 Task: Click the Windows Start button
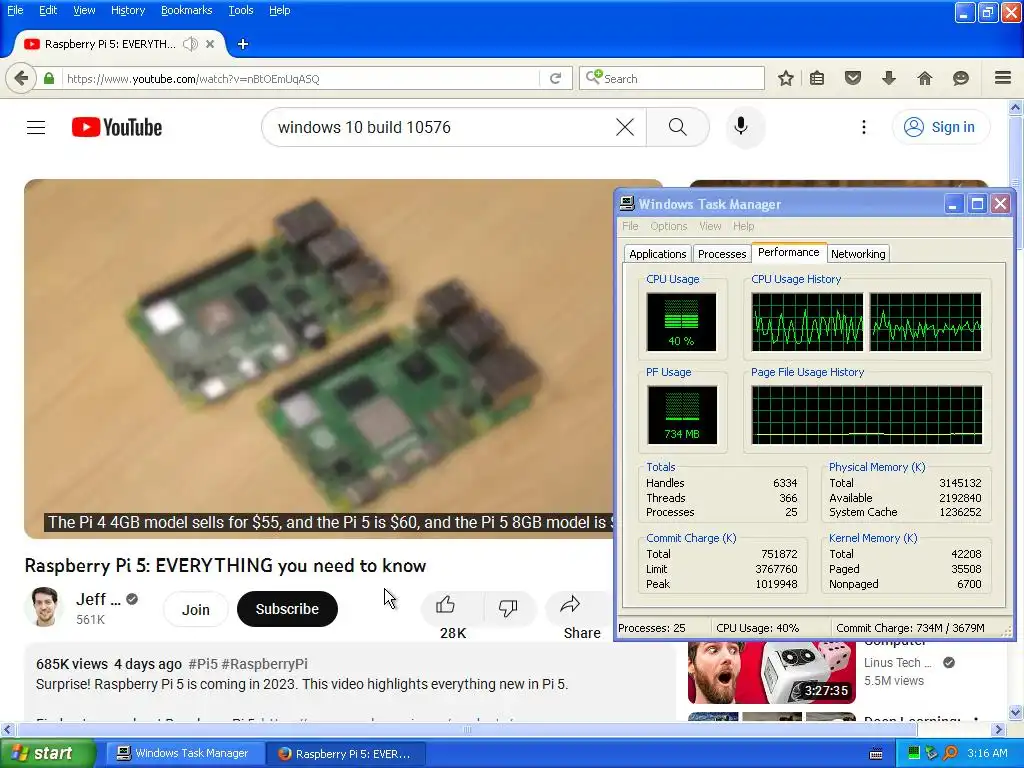47,753
